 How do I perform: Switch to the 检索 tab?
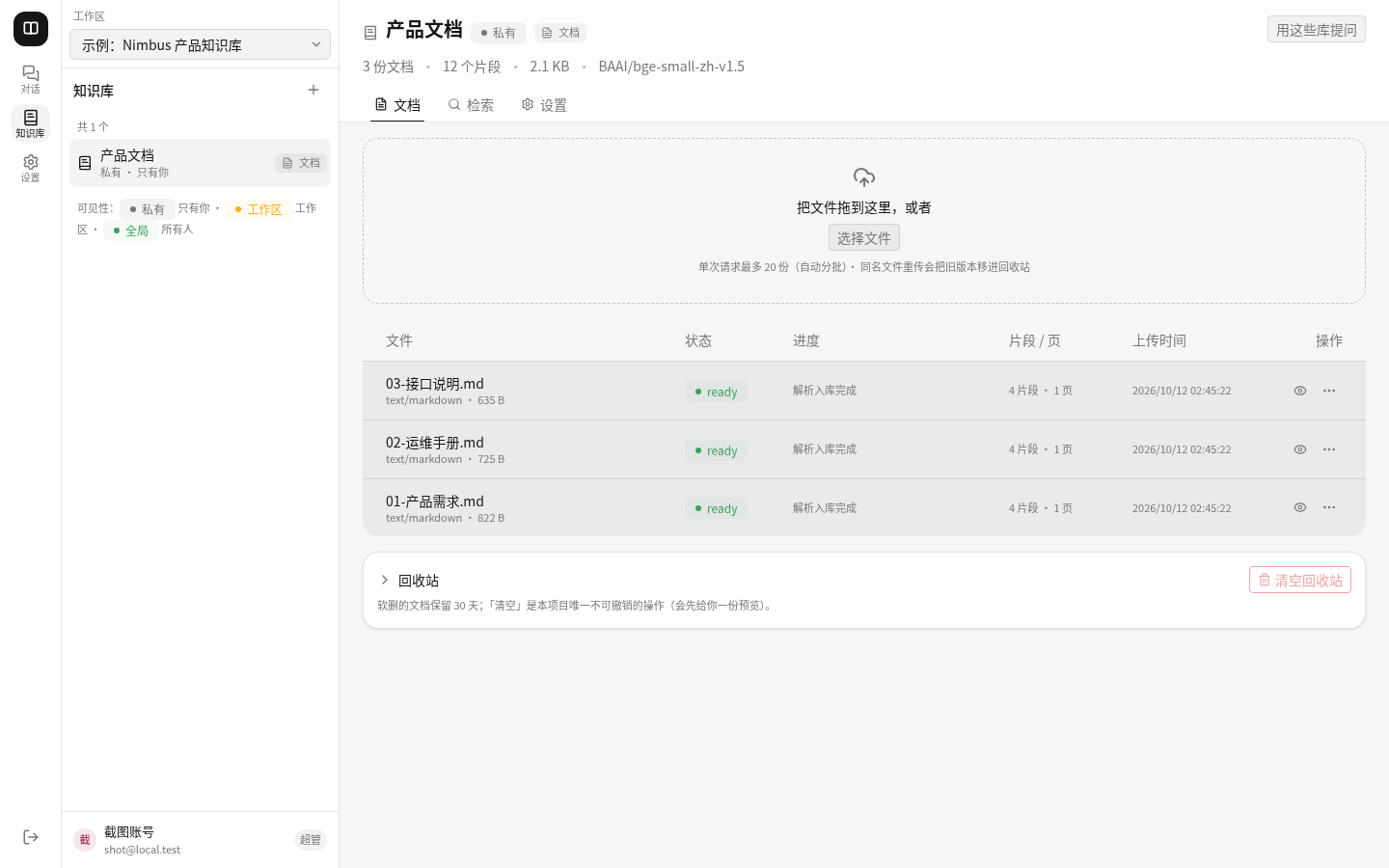coord(471,105)
